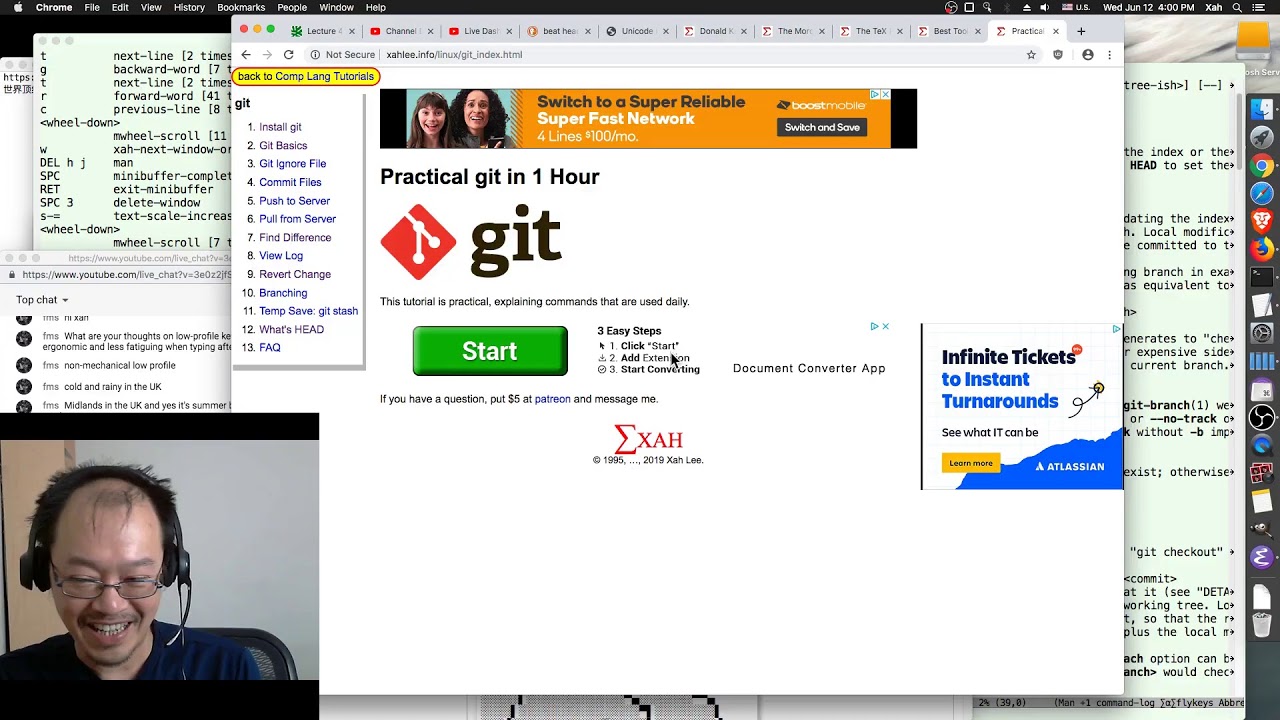This screenshot has width=1280, height=720.
Task: Reload the page in Chrome
Action: pos(288,55)
